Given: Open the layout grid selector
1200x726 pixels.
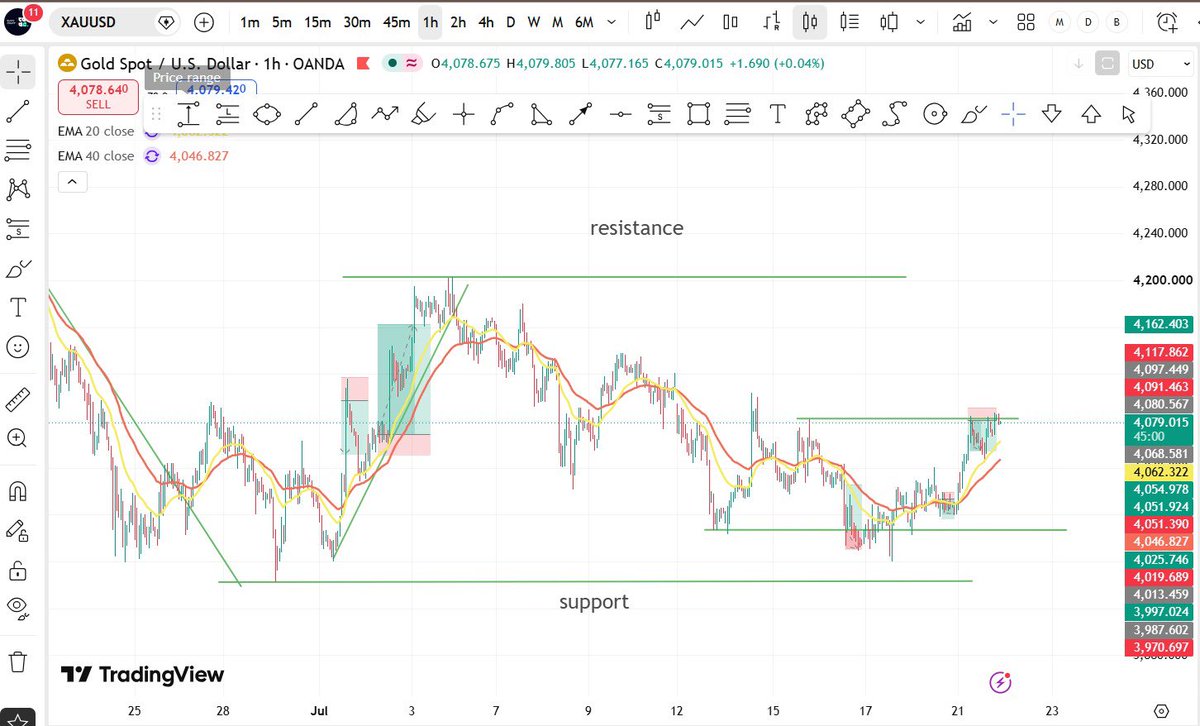Looking at the screenshot, I should tap(1025, 21).
